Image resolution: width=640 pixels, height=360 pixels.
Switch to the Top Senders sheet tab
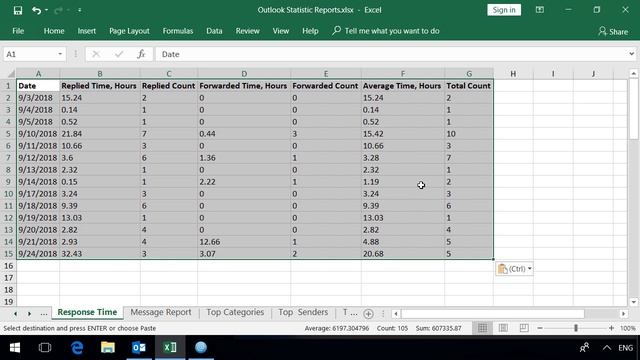(x=303, y=312)
